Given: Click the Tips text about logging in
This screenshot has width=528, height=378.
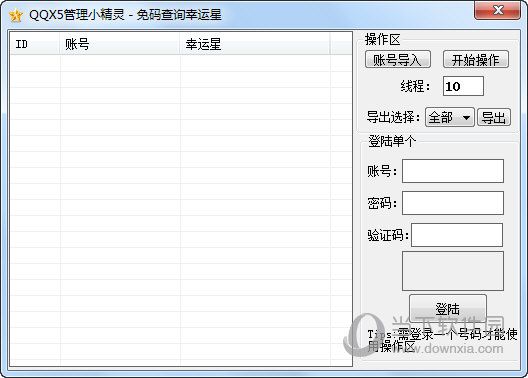Looking at the screenshot, I should click(442, 340).
